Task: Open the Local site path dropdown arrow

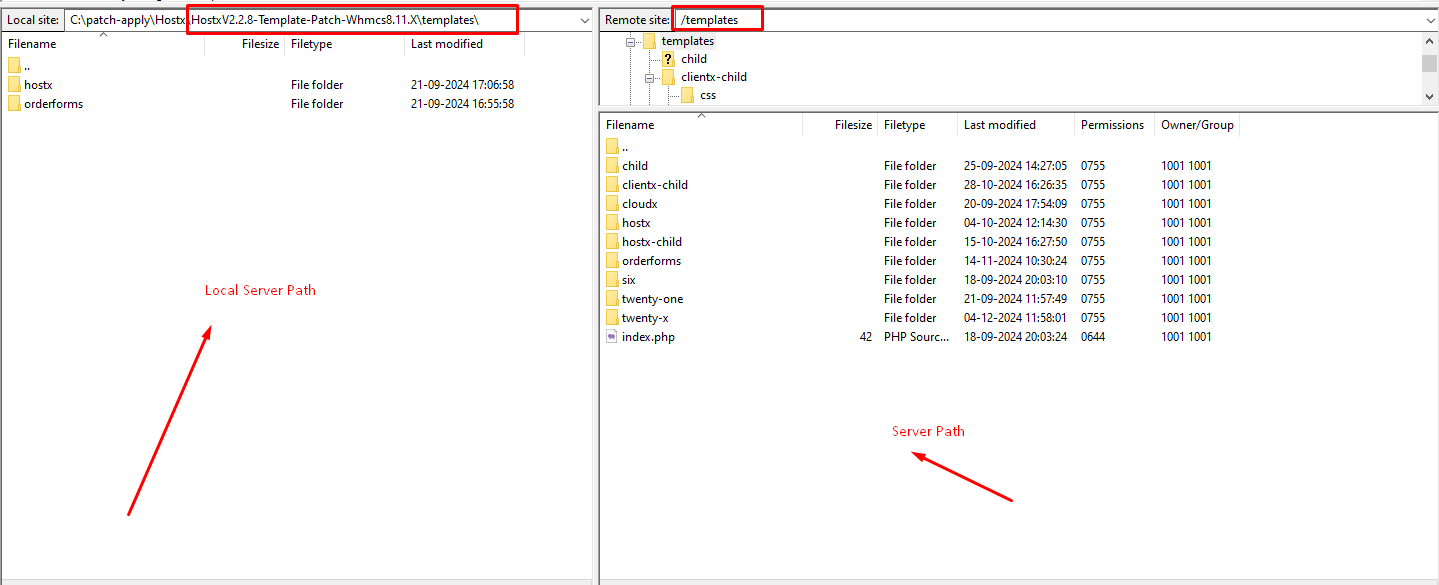Action: click(584, 20)
